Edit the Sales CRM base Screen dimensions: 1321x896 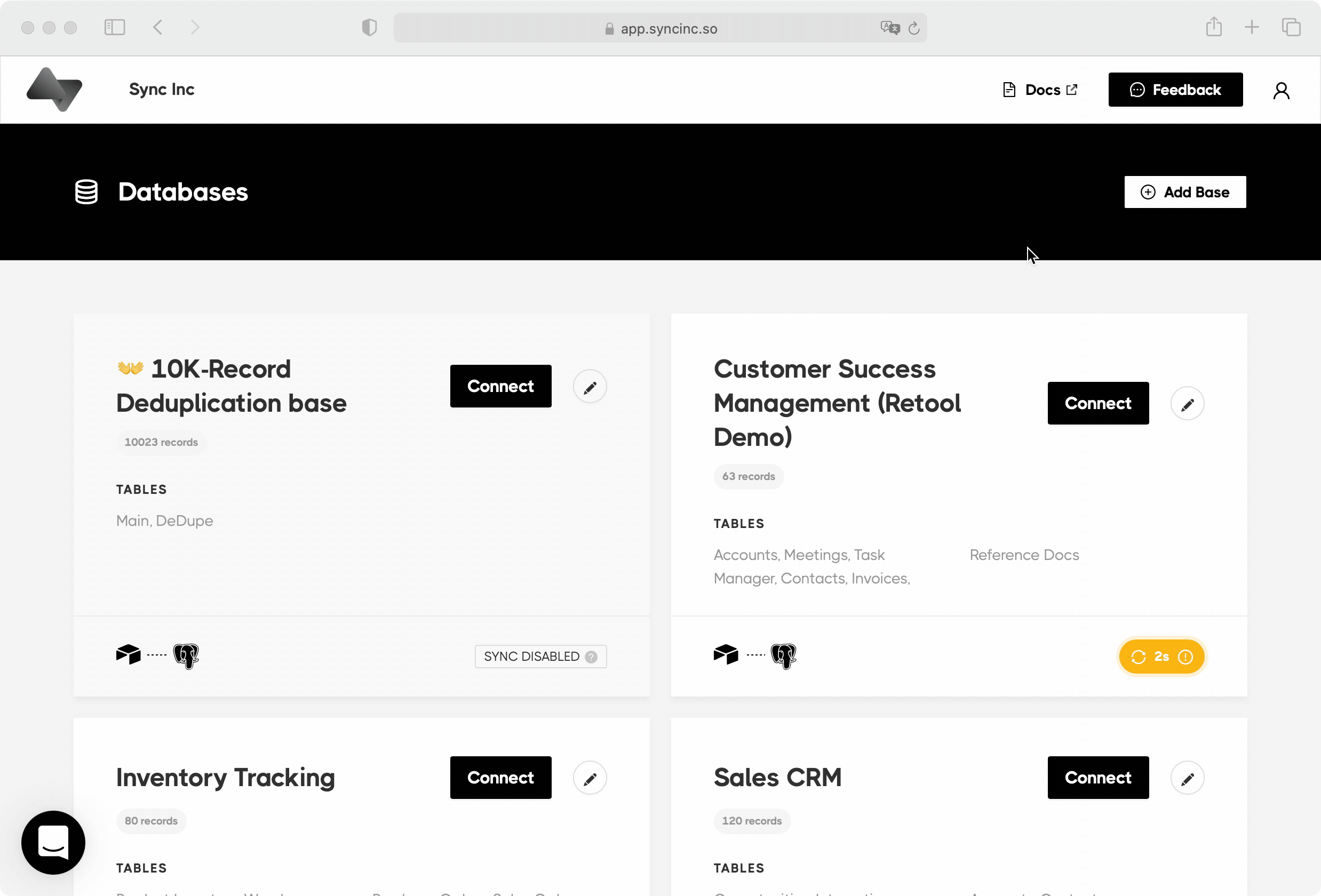(1187, 778)
